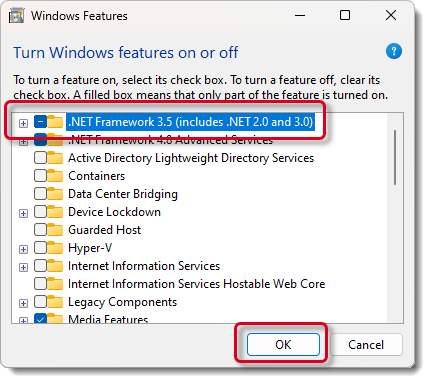Click the Data Center Bridging folder icon
Image resolution: width=430 pixels, height=383 pixels.
click(55, 194)
